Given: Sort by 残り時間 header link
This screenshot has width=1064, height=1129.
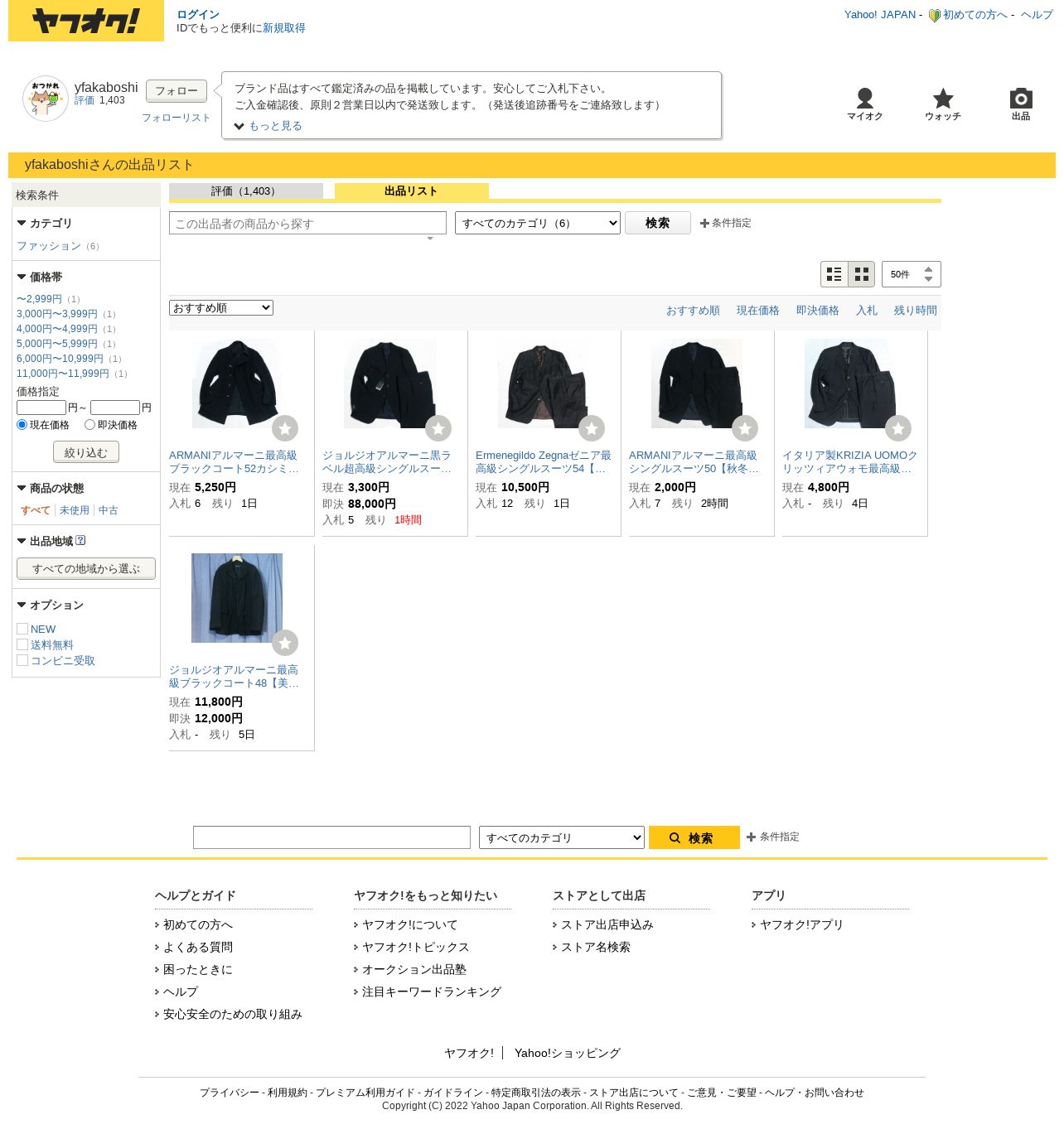Looking at the screenshot, I should click(915, 311).
